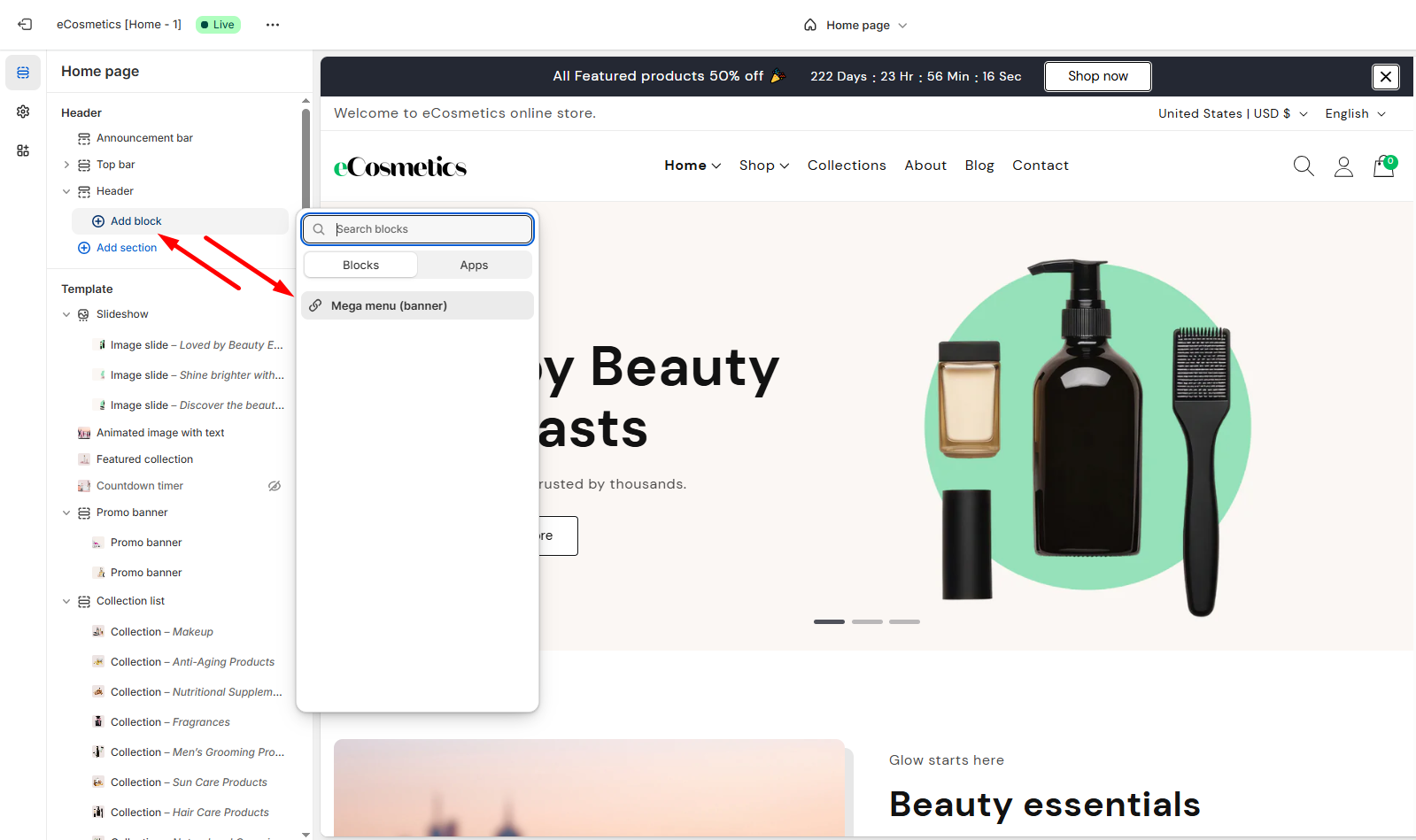Collapse the Slideshow section tree
Image resolution: width=1416 pixels, height=840 pixels.
point(66,314)
